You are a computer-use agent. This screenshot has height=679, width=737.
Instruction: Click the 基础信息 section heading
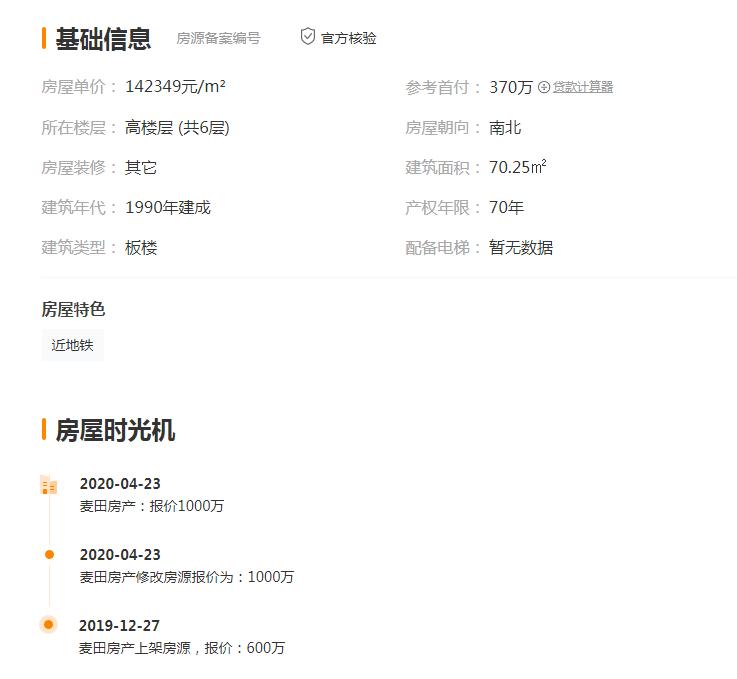click(x=103, y=39)
